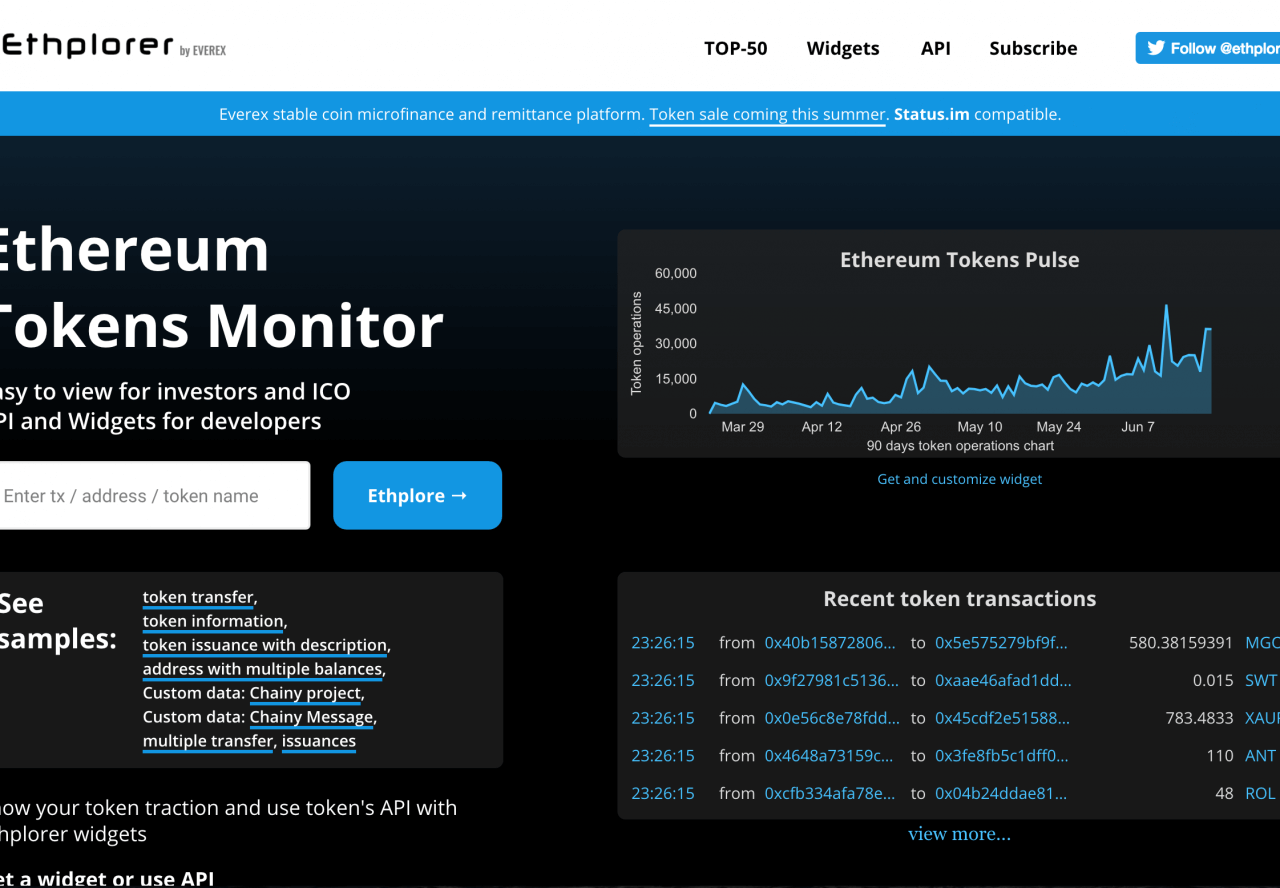Viewport: 1280px width, 888px height.
Task: Click the timestamp in the SWT transaction row
Action: click(663, 680)
